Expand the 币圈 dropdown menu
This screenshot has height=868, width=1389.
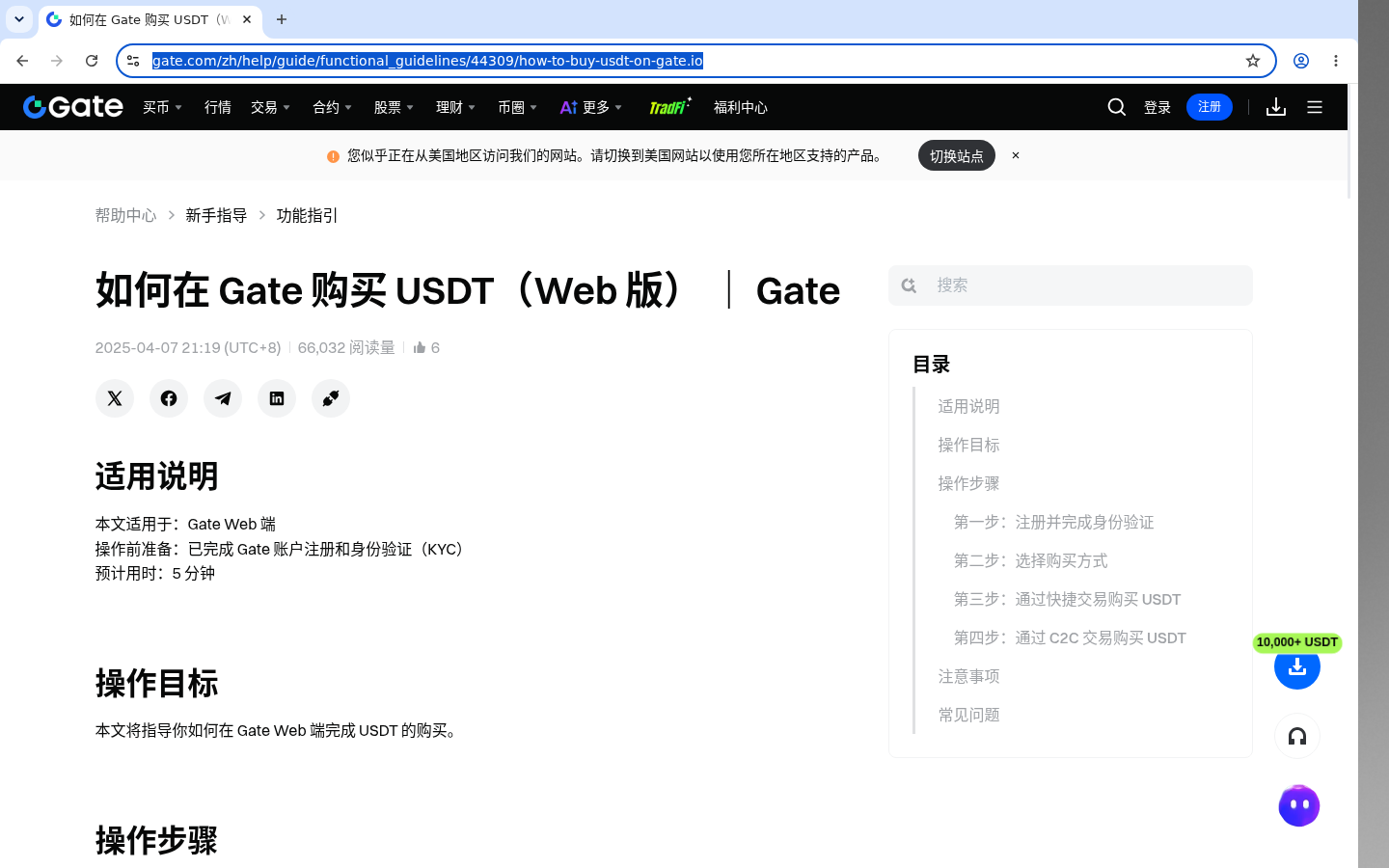pyautogui.click(x=517, y=107)
